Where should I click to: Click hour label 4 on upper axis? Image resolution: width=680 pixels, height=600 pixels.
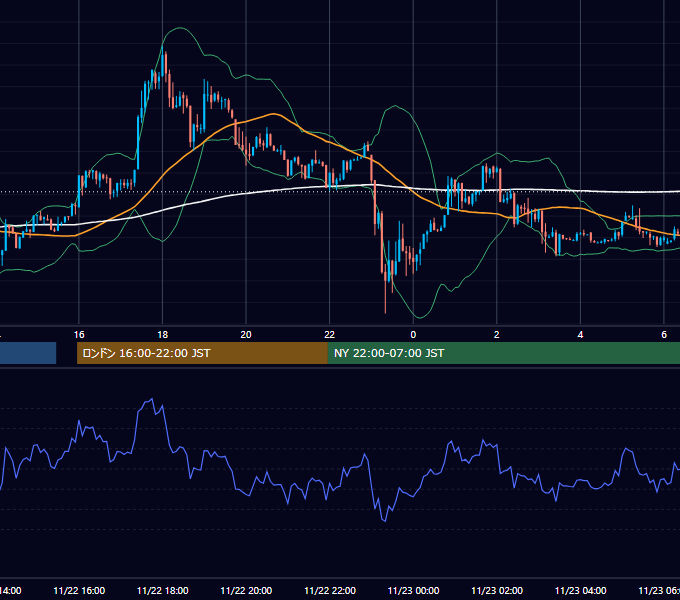point(580,335)
